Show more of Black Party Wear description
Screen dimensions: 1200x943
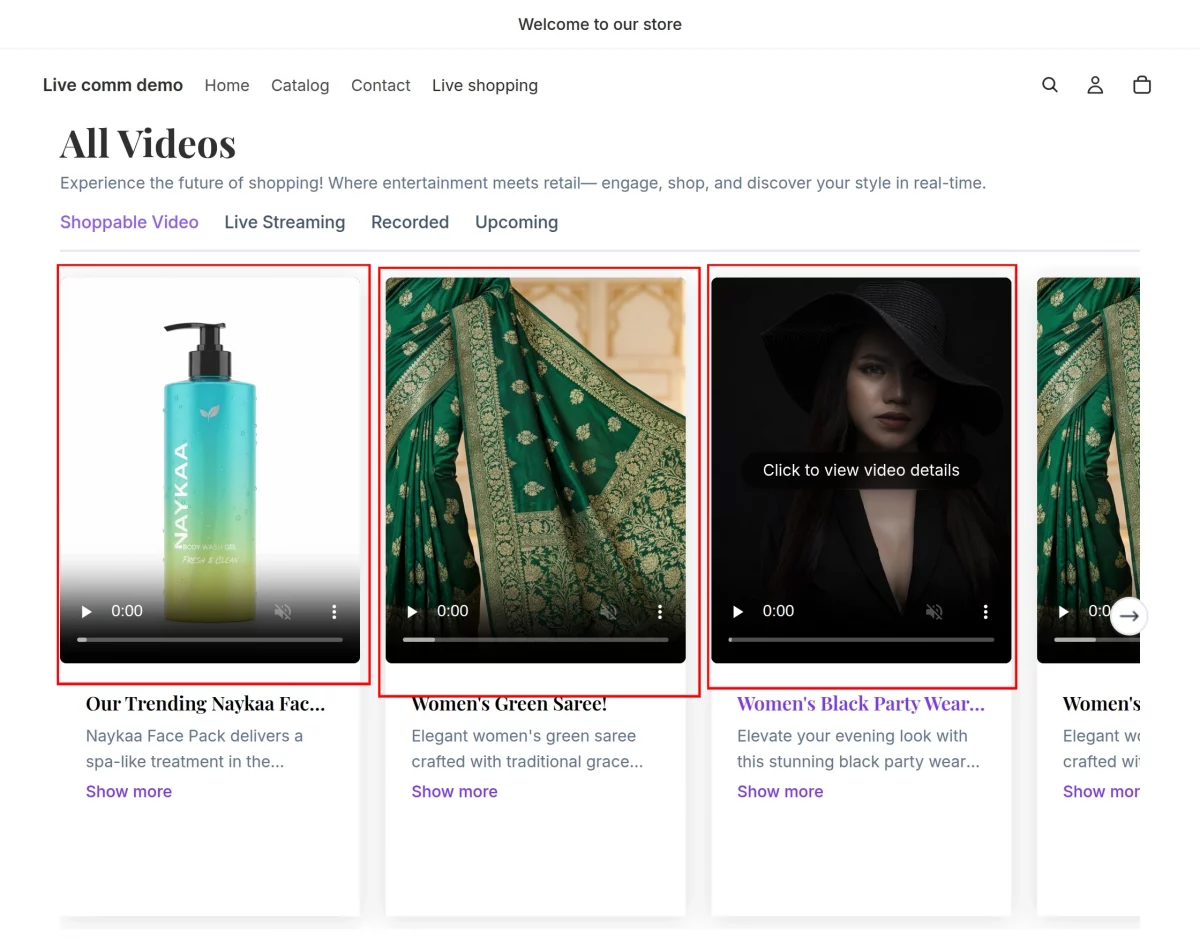(x=780, y=791)
